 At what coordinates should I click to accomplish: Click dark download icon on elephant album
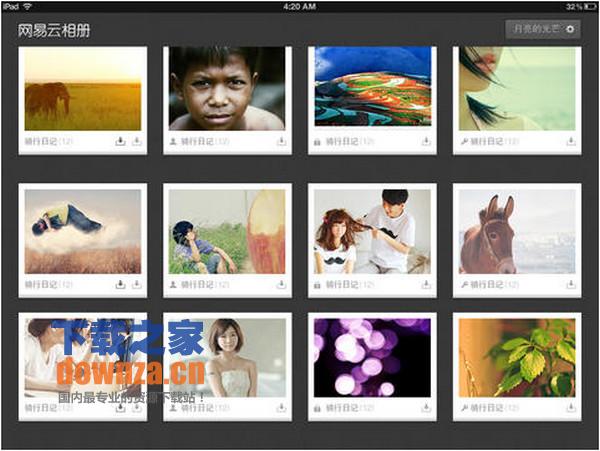tap(120, 142)
